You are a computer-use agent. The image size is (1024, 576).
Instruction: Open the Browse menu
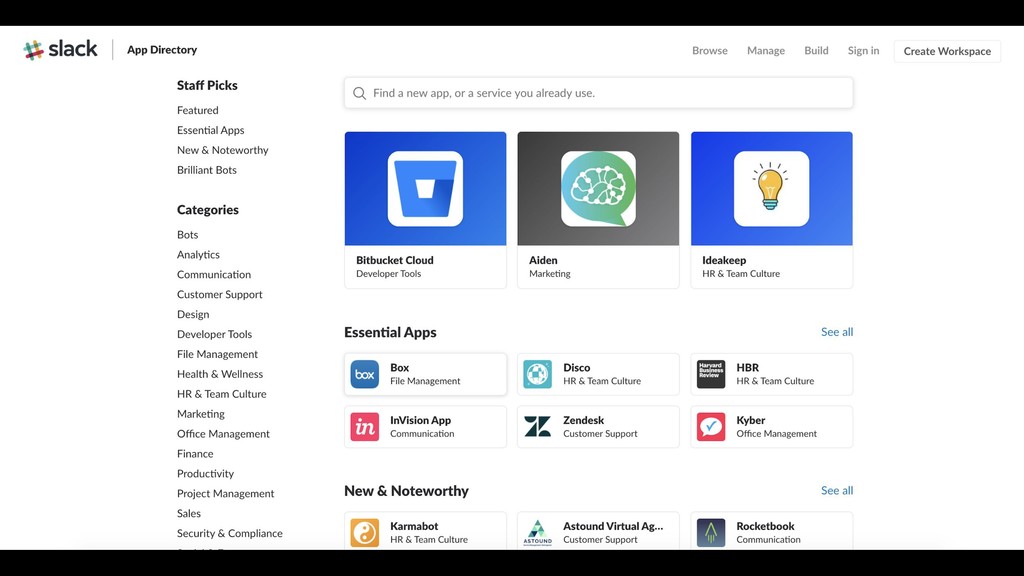(x=710, y=50)
